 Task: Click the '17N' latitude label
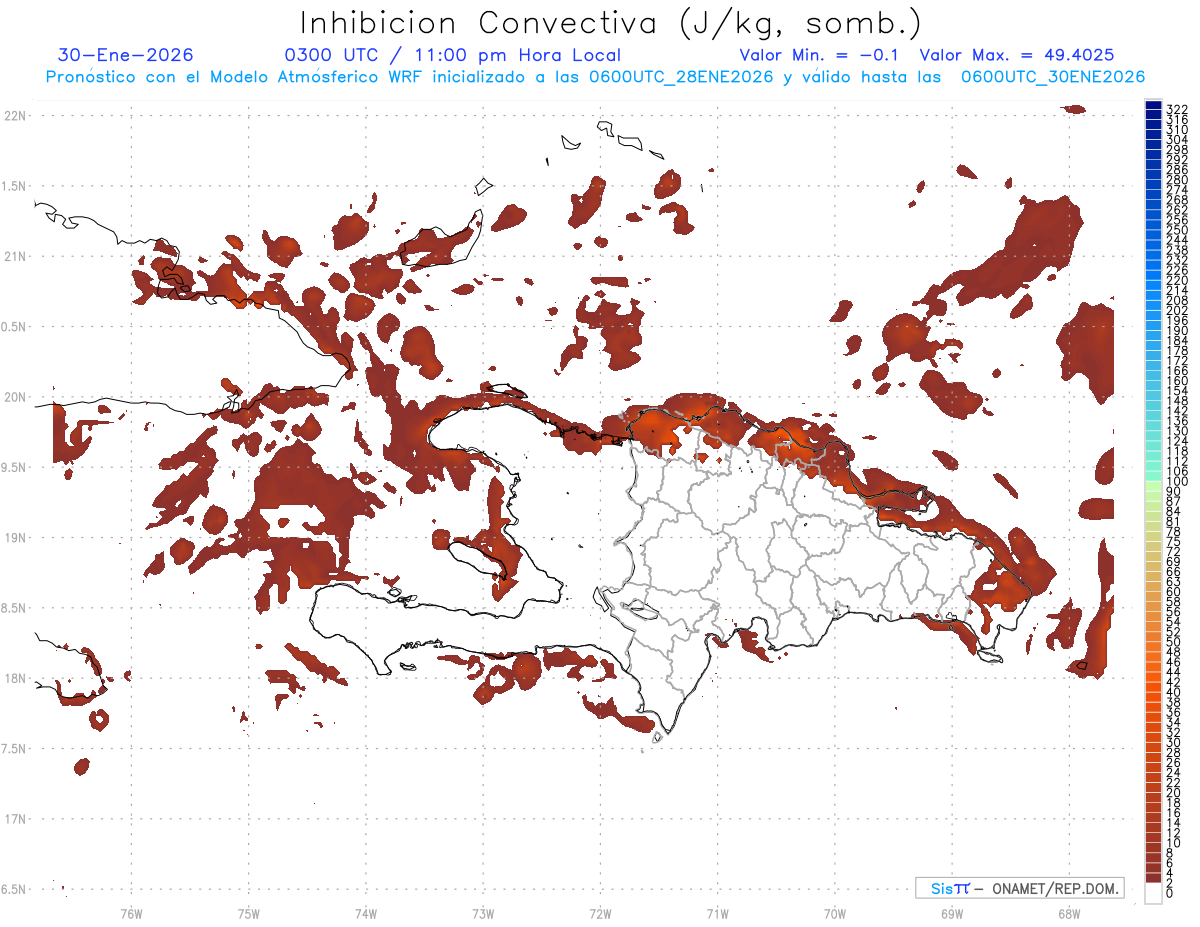point(14,819)
